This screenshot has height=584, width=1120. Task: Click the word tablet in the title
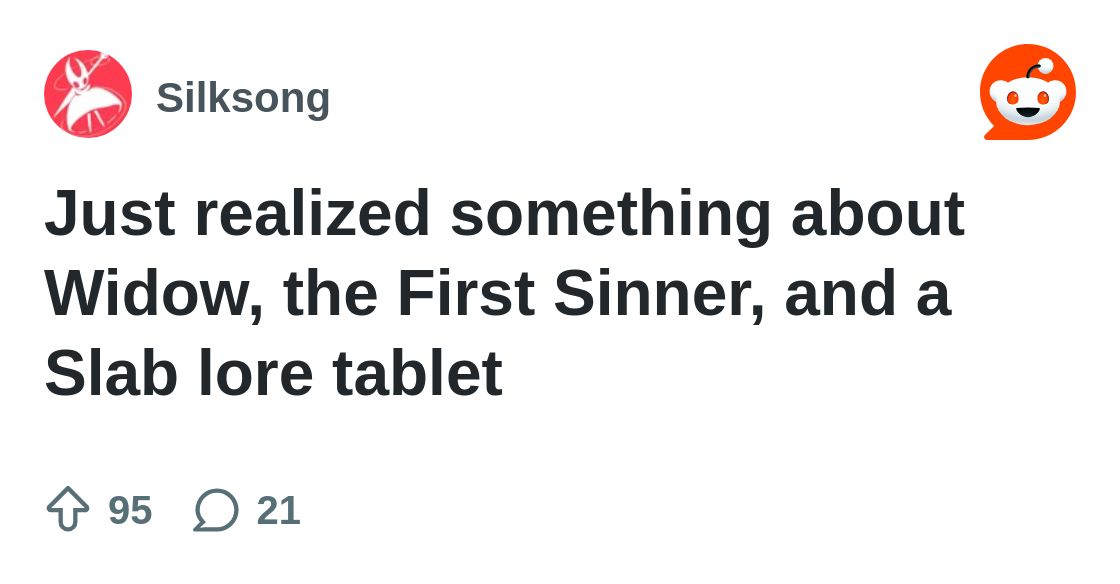(418, 373)
